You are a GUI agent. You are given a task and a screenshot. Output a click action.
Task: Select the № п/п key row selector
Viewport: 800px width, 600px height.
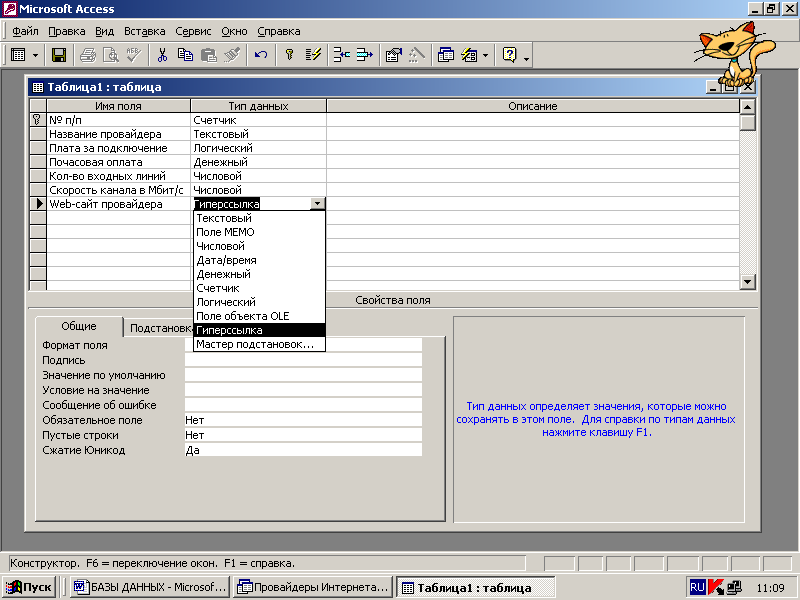tap(38, 120)
